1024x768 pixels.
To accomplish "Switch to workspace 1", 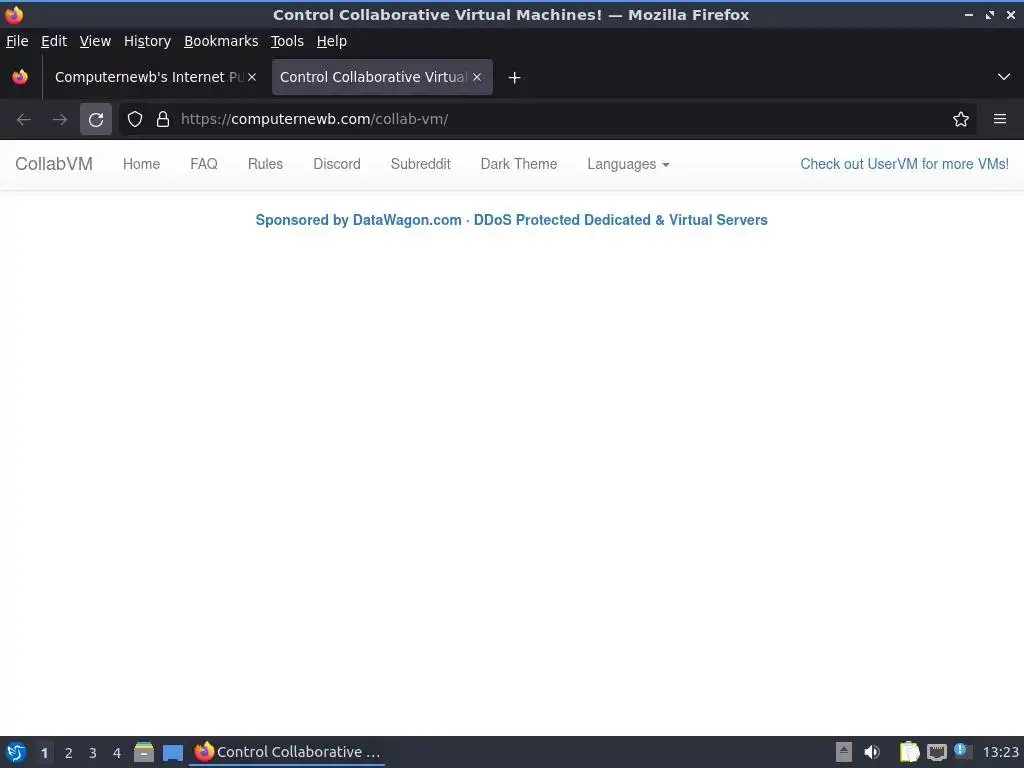I will [x=44, y=753].
